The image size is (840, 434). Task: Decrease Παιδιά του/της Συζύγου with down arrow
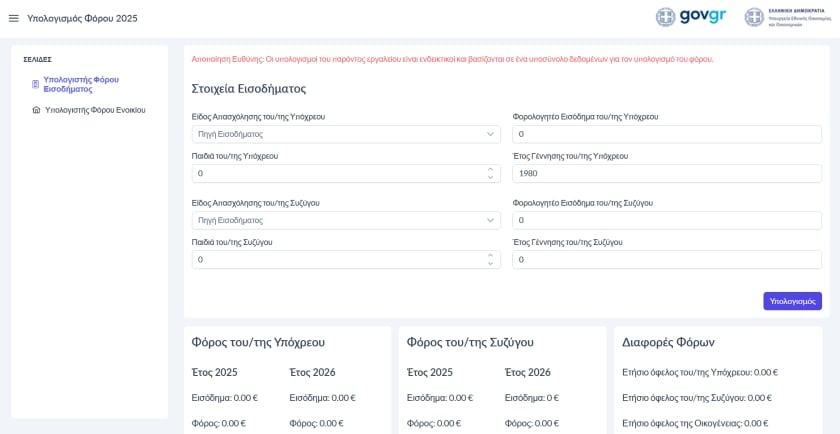click(x=490, y=264)
